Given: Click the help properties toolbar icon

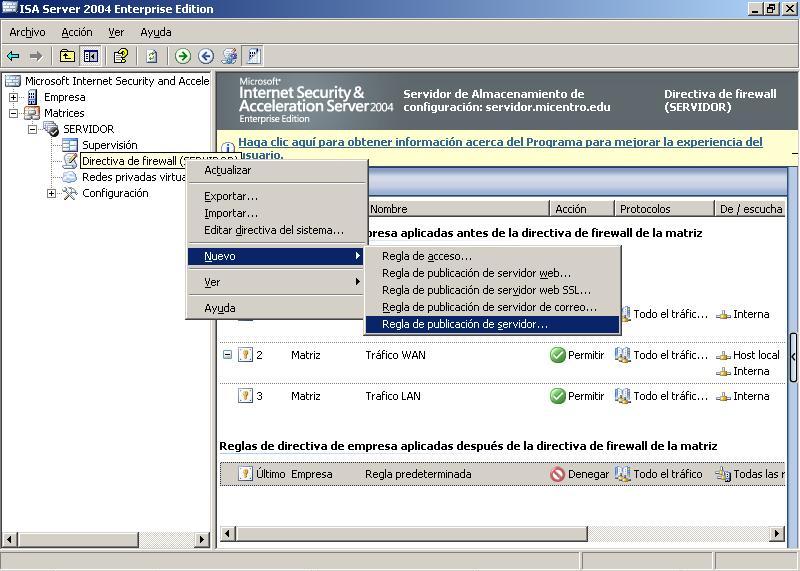Looking at the screenshot, I should coord(121,56).
